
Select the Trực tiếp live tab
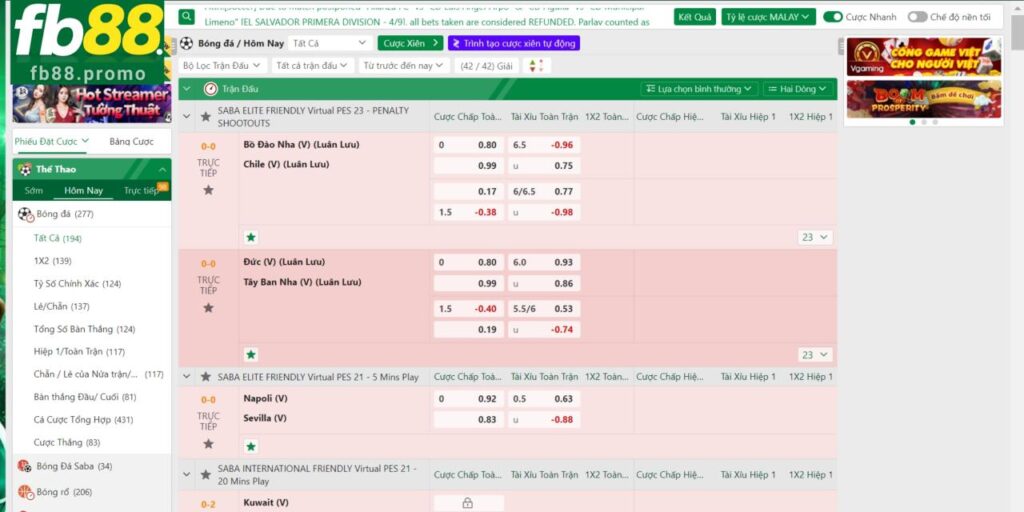(142, 190)
